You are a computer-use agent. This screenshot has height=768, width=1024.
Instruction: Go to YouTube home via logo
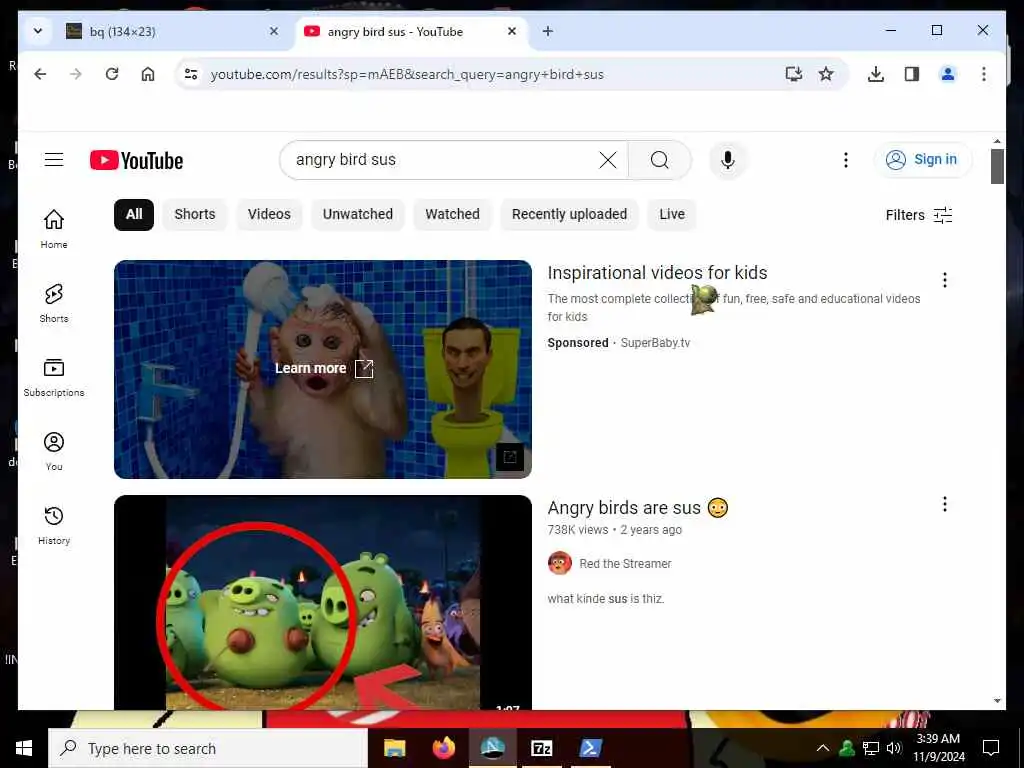click(136, 160)
